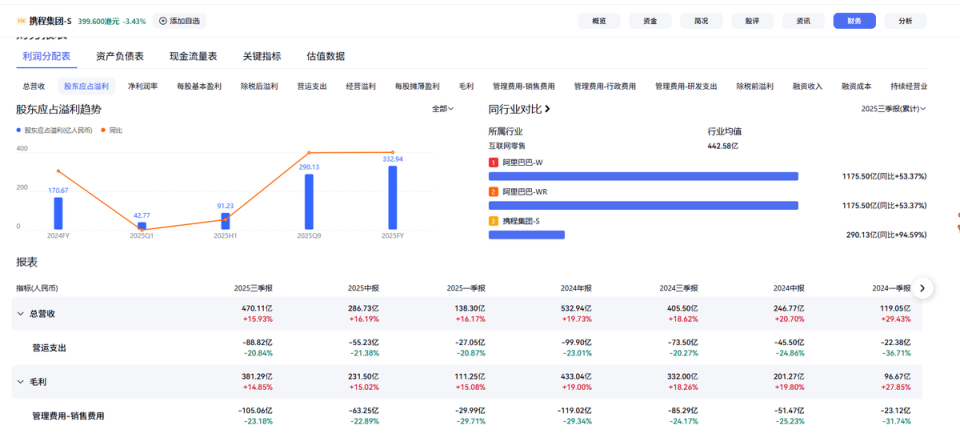
Task: Click the 同行业对比 heading link
Action: 515,109
